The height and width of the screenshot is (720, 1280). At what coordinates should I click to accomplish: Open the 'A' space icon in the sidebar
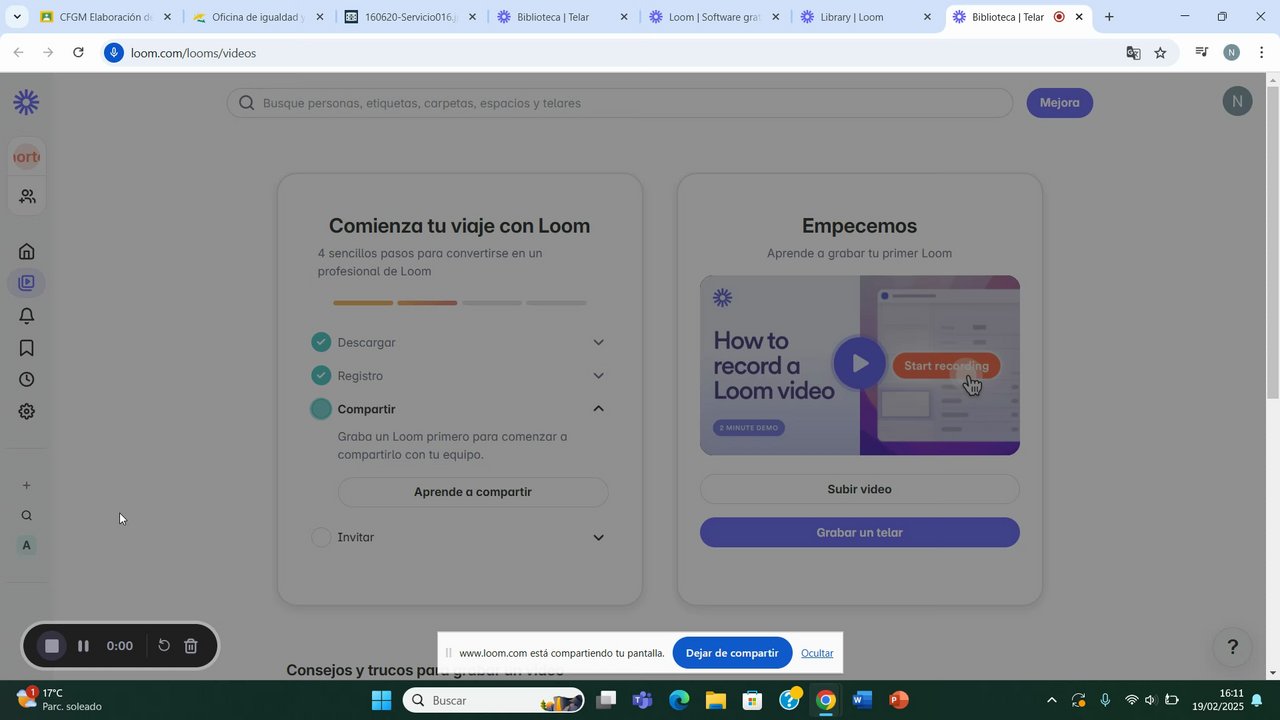click(27, 545)
